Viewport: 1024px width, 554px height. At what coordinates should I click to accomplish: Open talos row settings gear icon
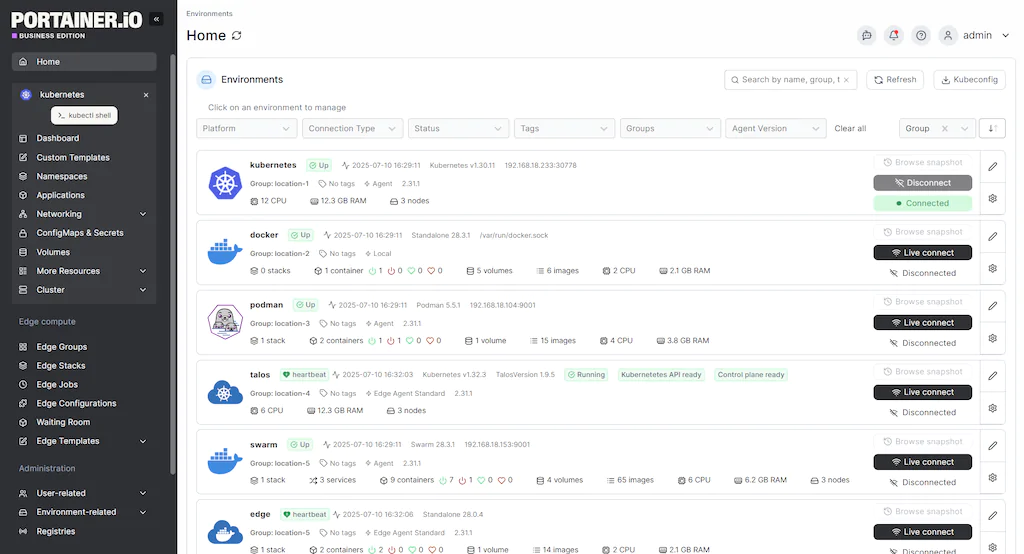tap(993, 408)
